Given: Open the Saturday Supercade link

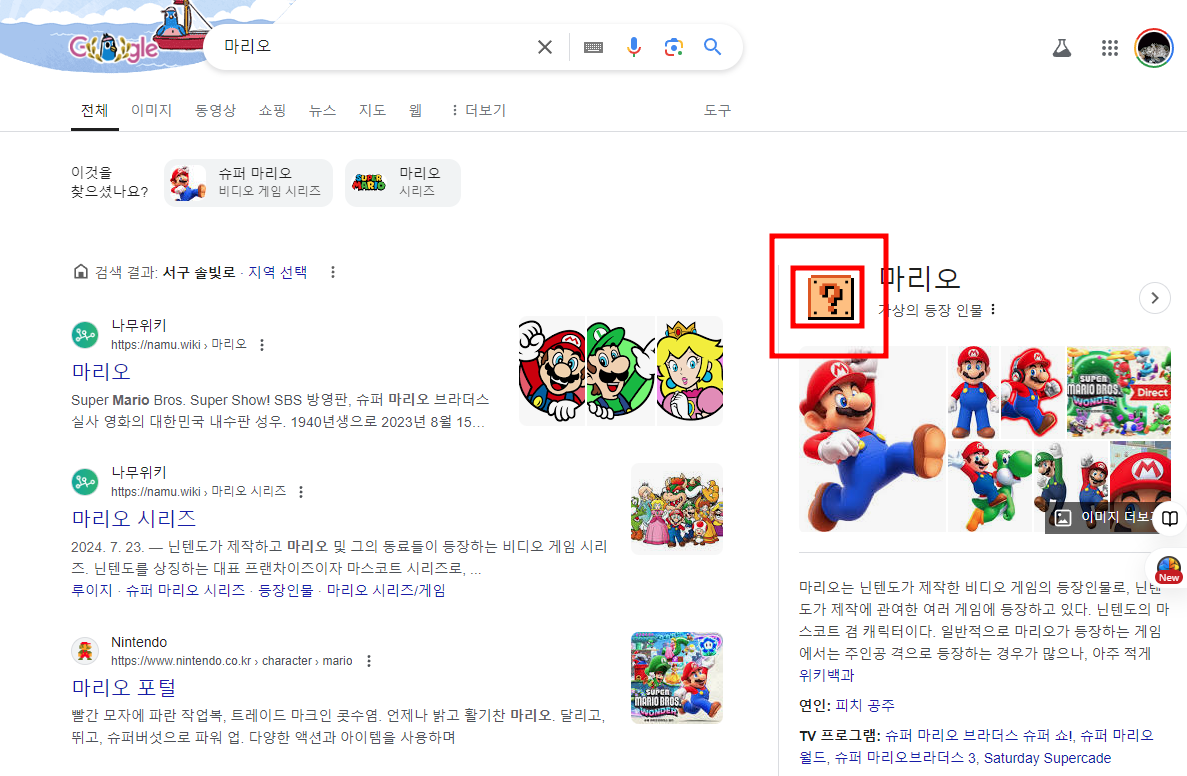Looking at the screenshot, I should coord(1048,758).
